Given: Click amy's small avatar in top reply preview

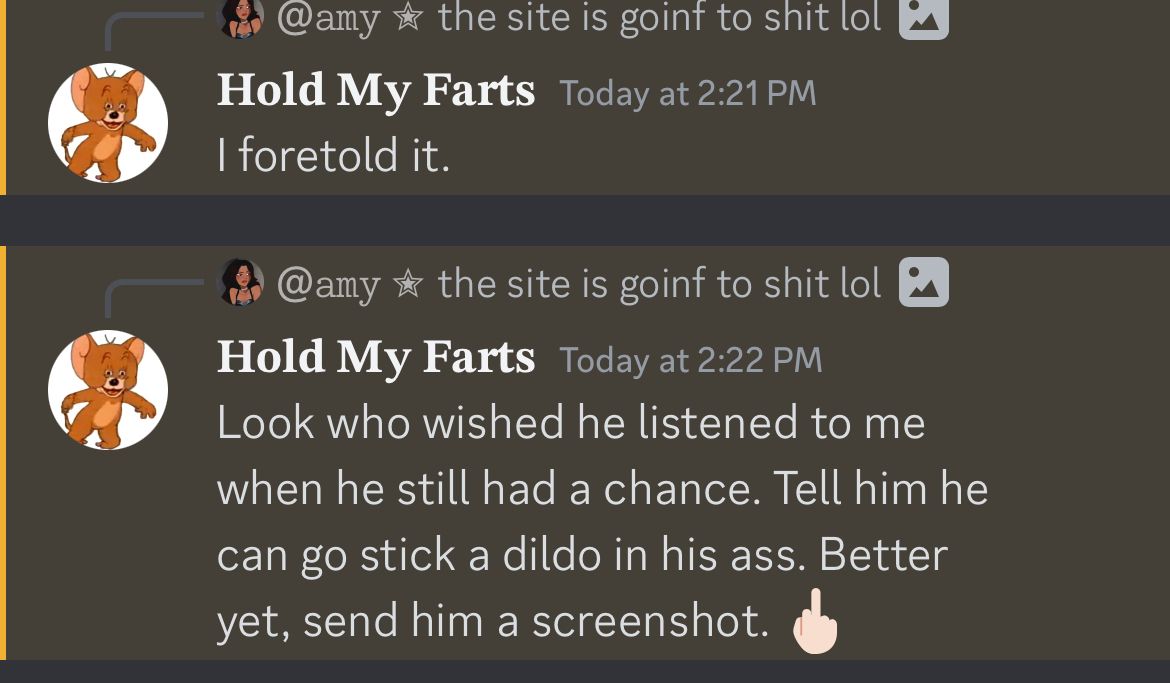Looking at the screenshot, I should click(x=240, y=18).
